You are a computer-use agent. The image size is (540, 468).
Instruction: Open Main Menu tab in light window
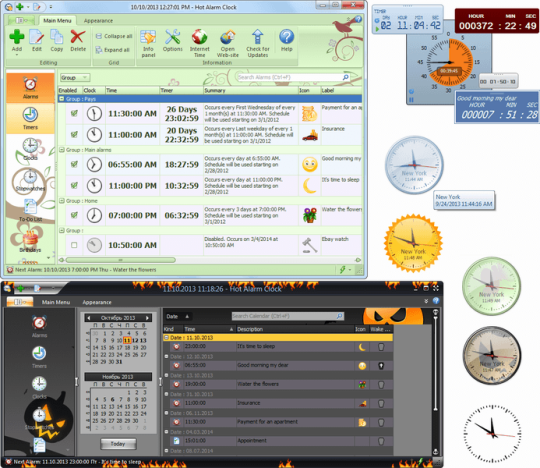pyautogui.click(x=57, y=21)
